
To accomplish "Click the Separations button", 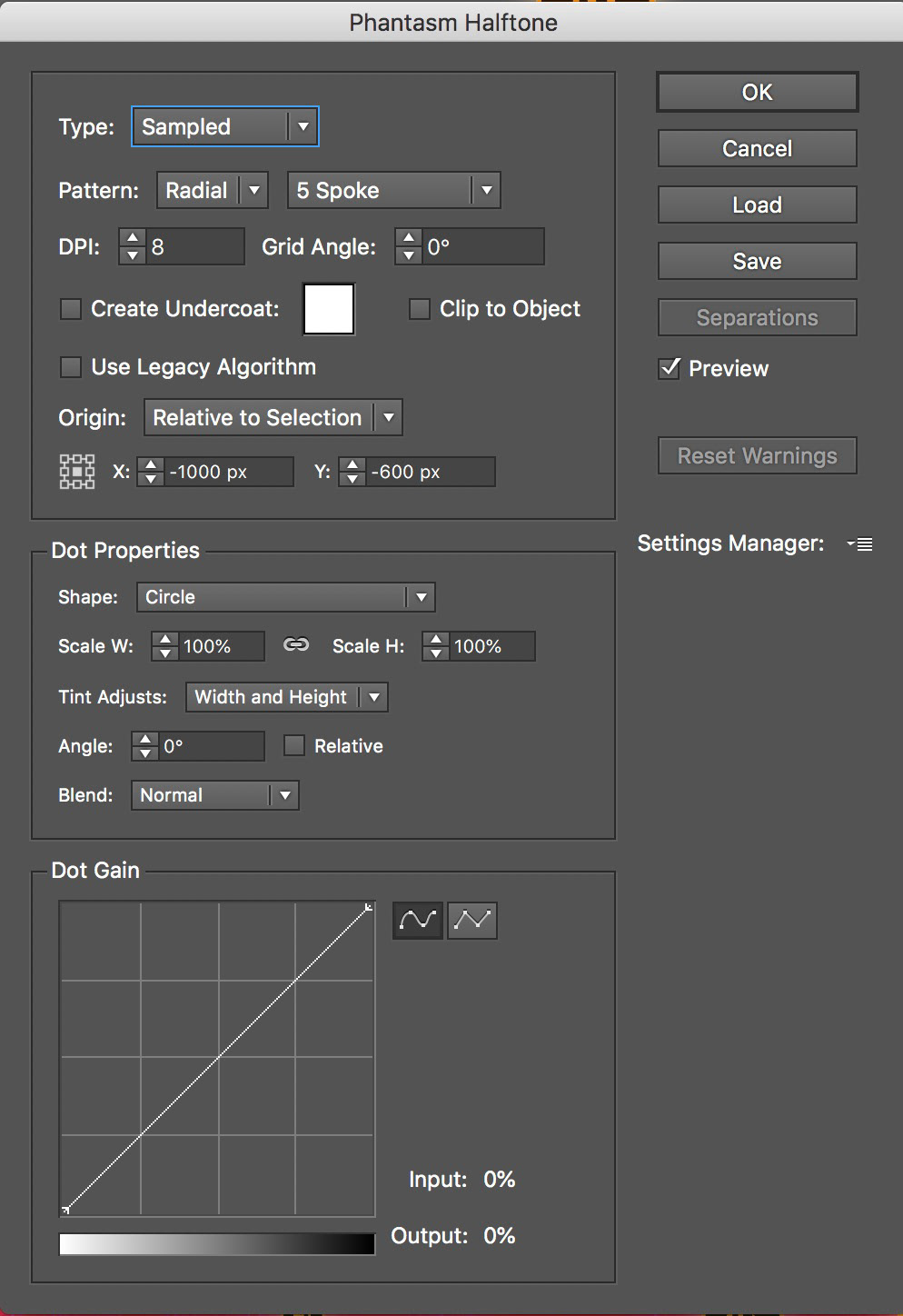I will tap(758, 317).
